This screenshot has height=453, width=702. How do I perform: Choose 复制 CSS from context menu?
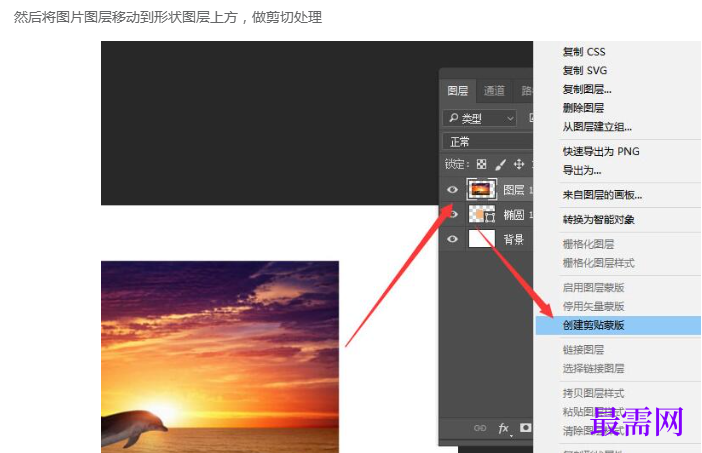584,52
